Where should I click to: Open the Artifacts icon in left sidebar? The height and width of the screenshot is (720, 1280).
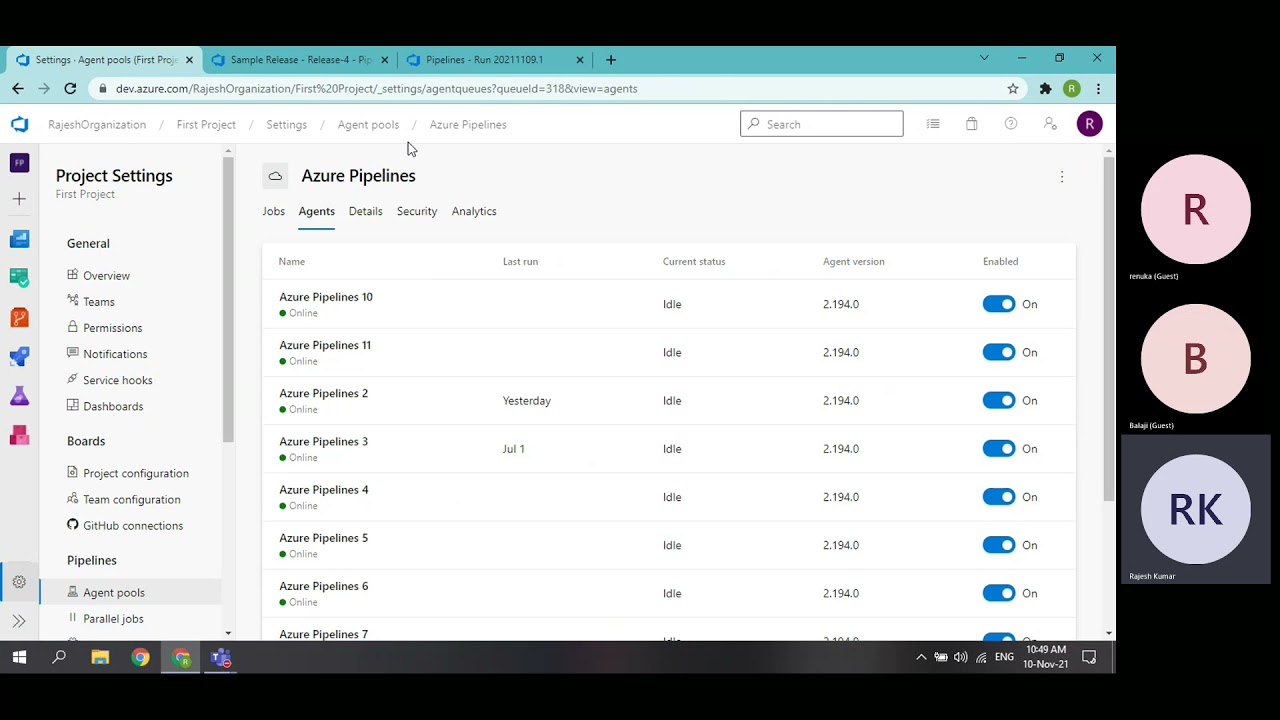point(19,435)
